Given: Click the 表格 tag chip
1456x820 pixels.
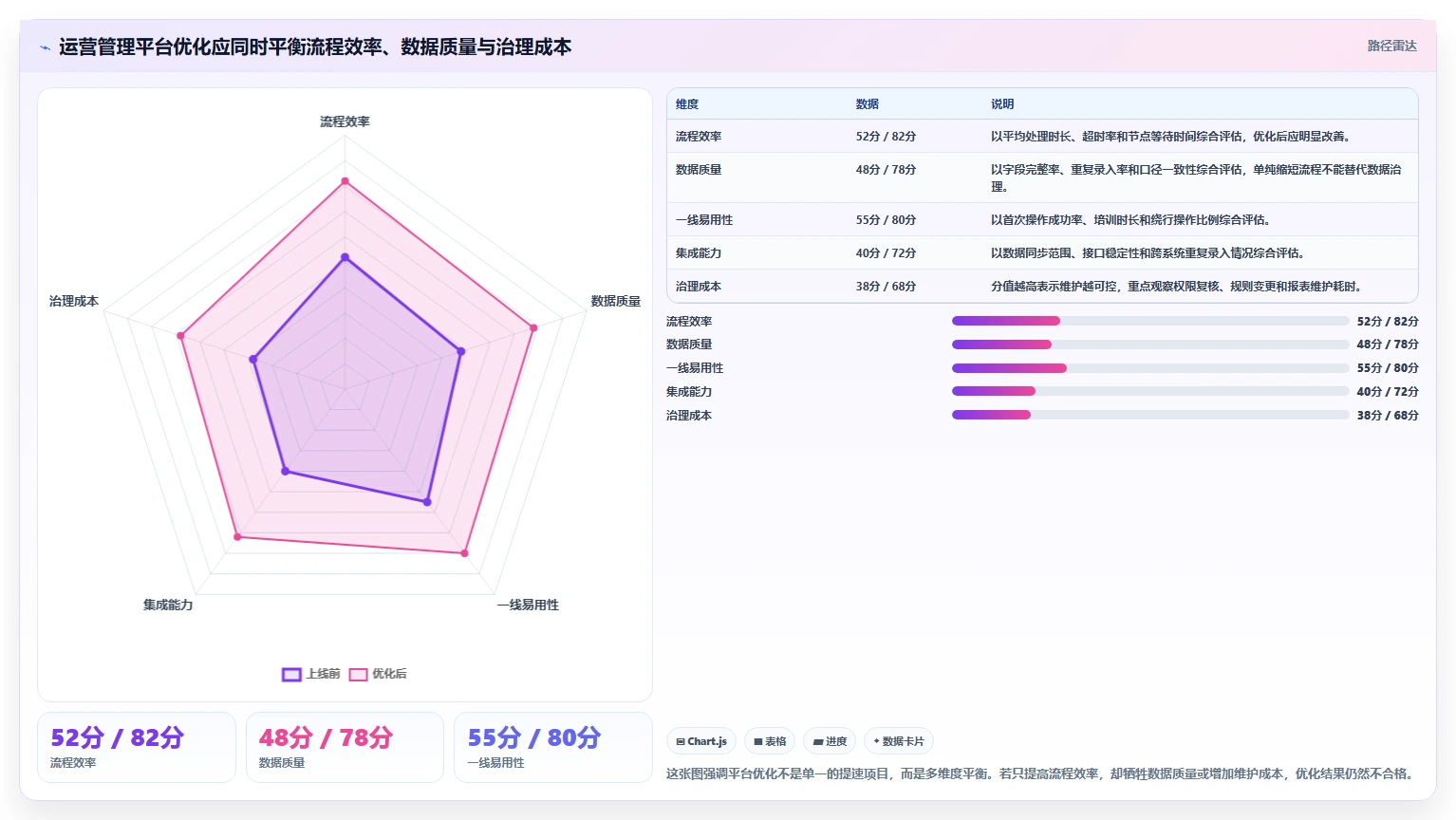Looking at the screenshot, I should pyautogui.click(x=770, y=741).
